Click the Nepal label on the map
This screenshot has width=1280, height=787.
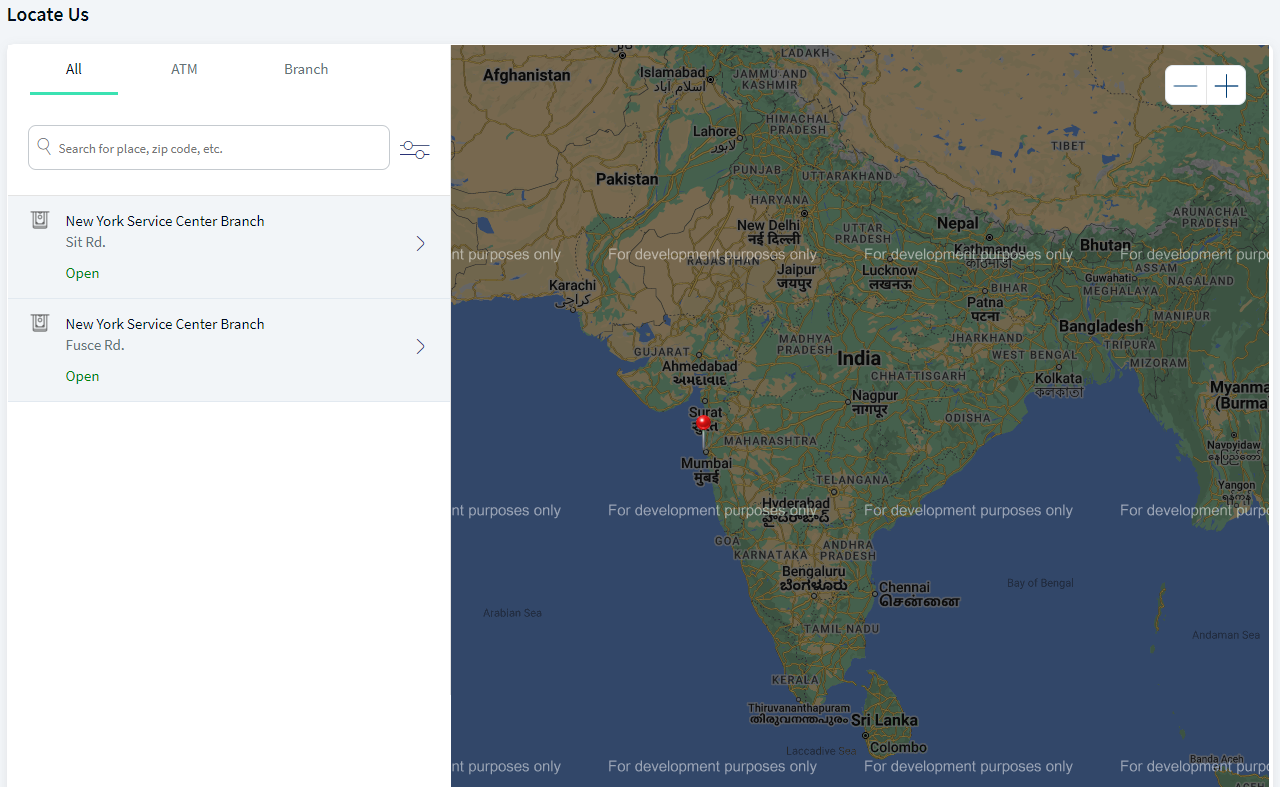957,223
